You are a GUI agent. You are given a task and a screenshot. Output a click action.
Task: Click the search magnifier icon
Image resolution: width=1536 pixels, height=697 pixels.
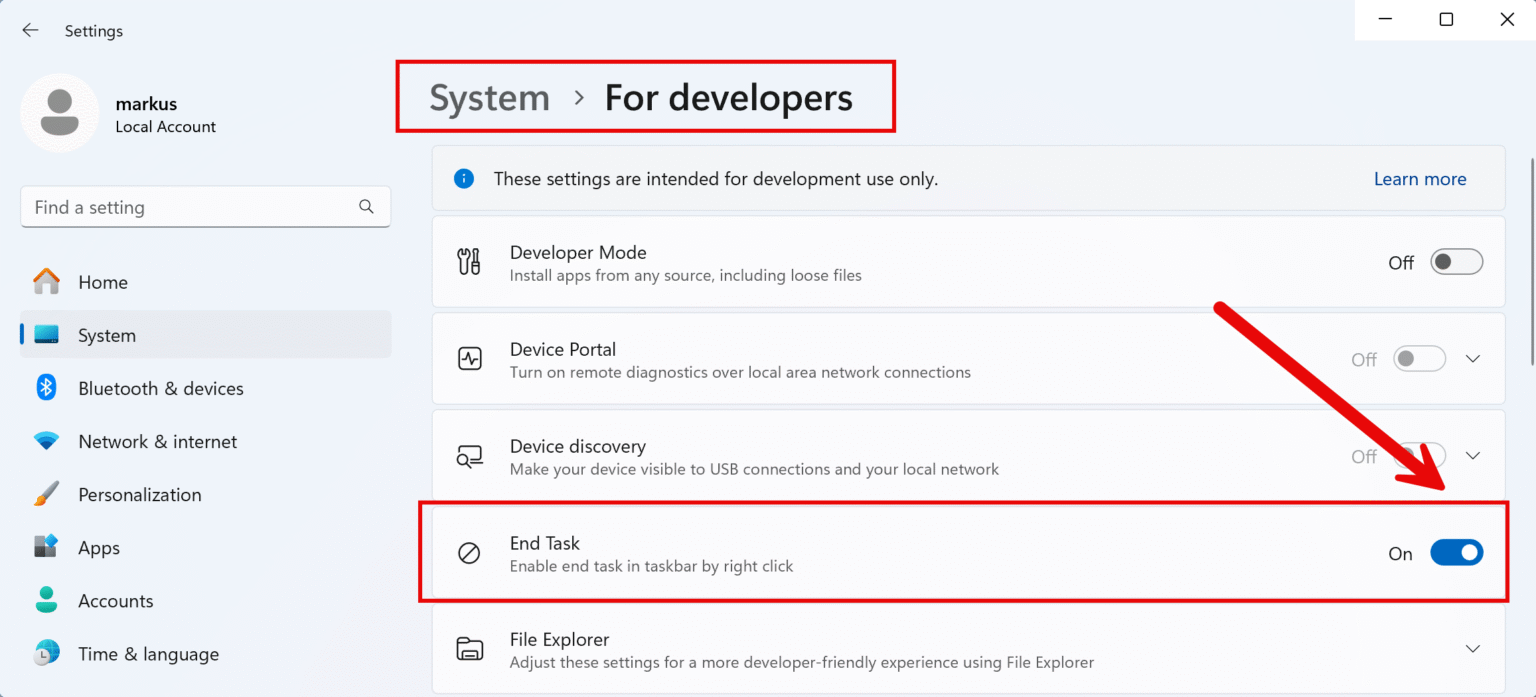click(366, 207)
